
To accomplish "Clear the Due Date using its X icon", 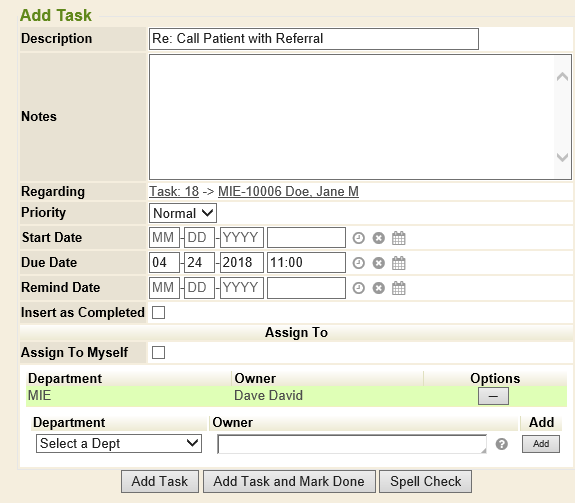I will (378, 263).
